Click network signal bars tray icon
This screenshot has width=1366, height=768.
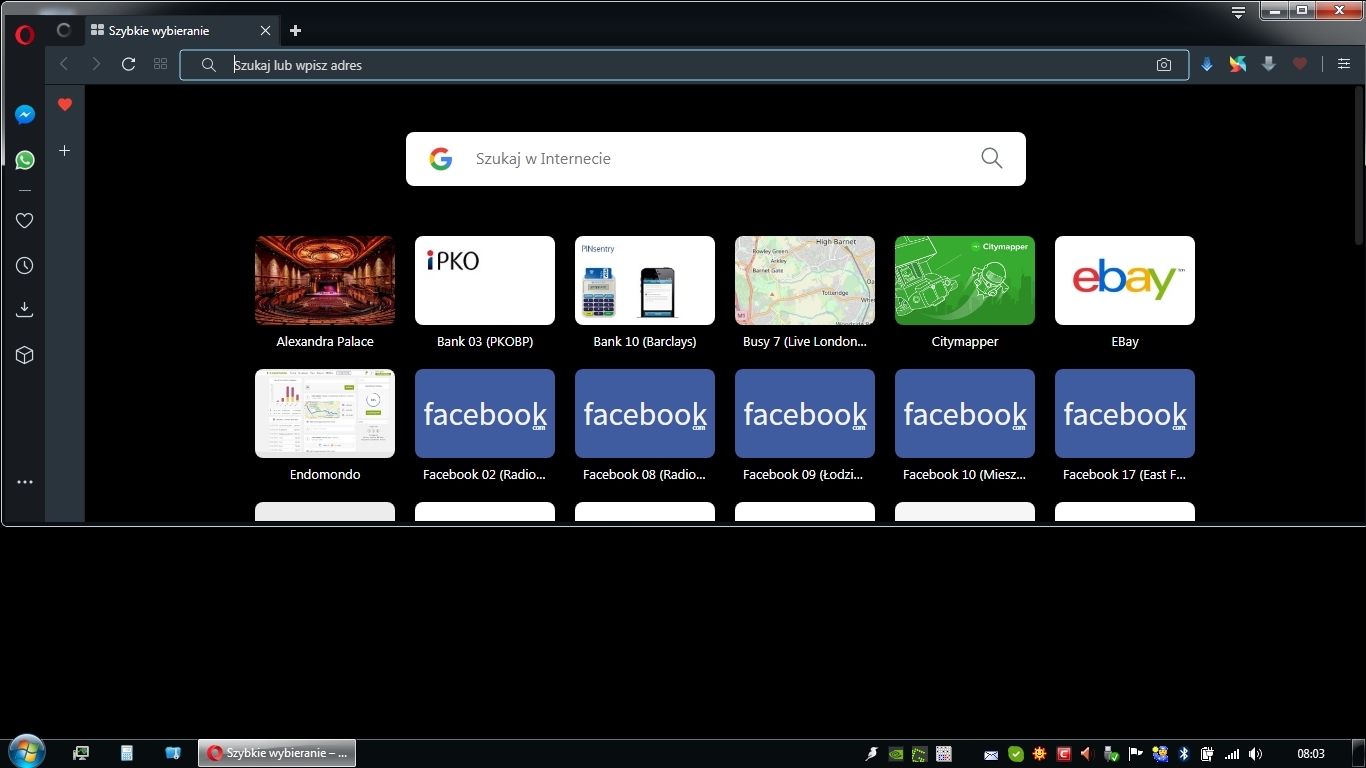click(x=1232, y=754)
